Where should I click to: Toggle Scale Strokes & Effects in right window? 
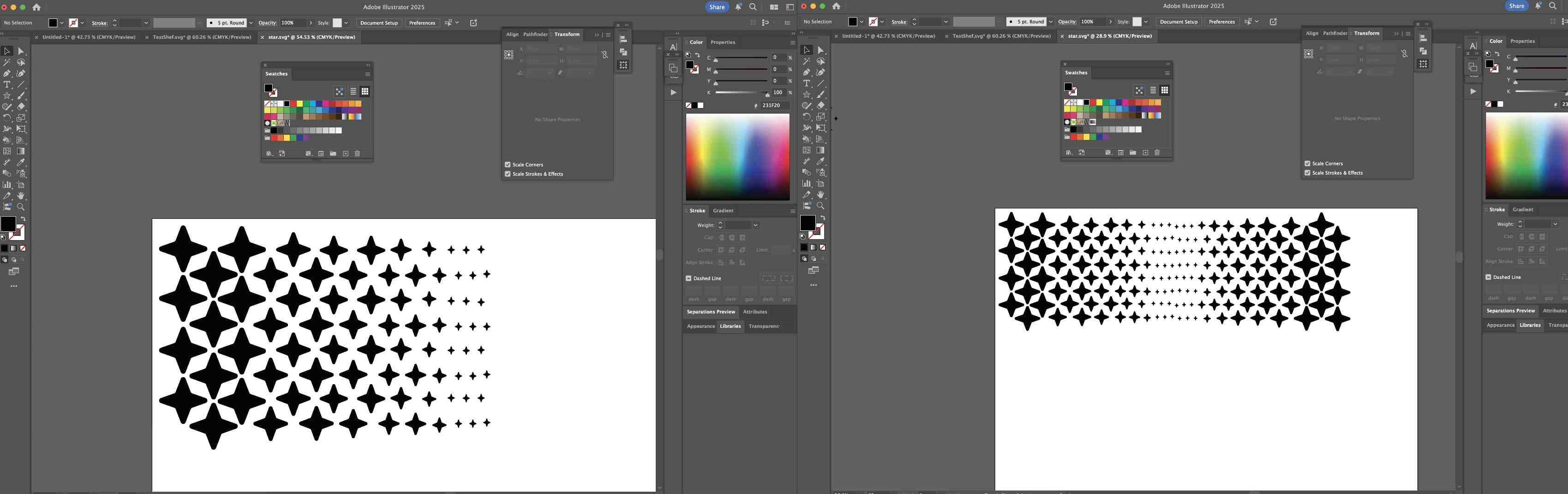point(1307,172)
